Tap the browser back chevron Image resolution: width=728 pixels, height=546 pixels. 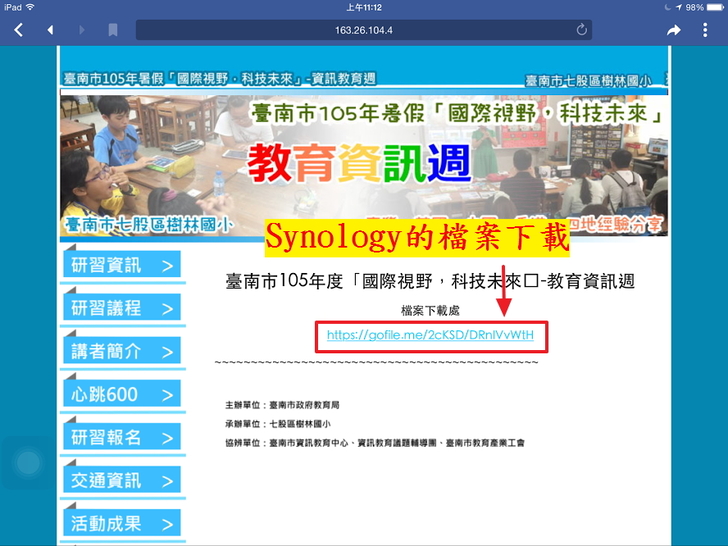[x=19, y=30]
